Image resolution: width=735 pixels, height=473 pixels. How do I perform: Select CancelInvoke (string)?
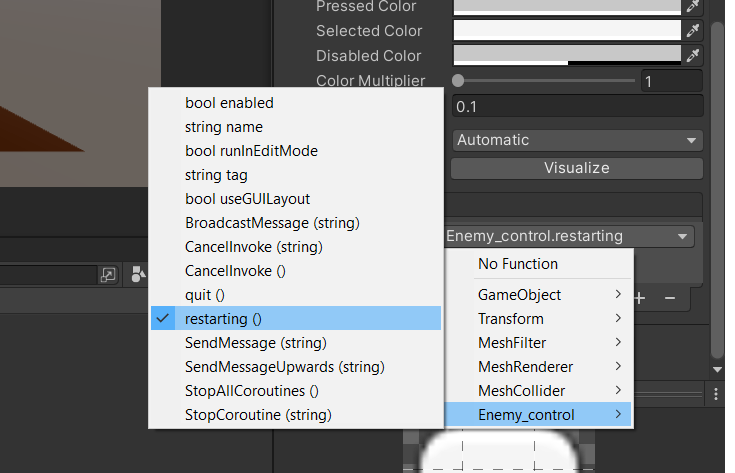(x=296, y=247)
